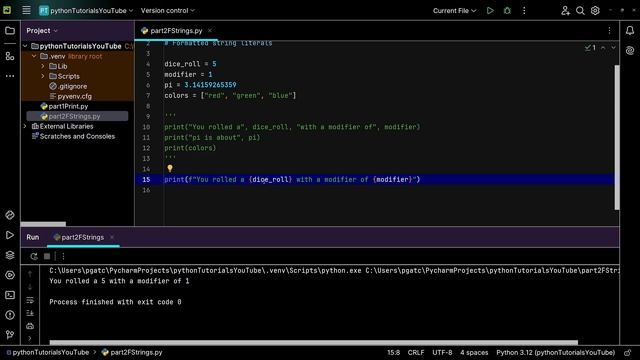Open the pythonTutorialsYouTube project dropdown
Viewport: 640px width, 360px height.
coord(86,11)
